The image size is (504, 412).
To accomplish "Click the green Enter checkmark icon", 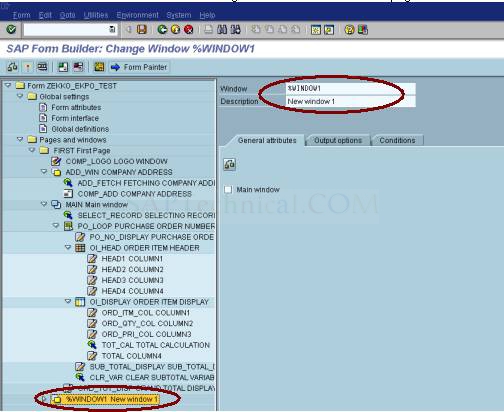I will coord(11,30).
